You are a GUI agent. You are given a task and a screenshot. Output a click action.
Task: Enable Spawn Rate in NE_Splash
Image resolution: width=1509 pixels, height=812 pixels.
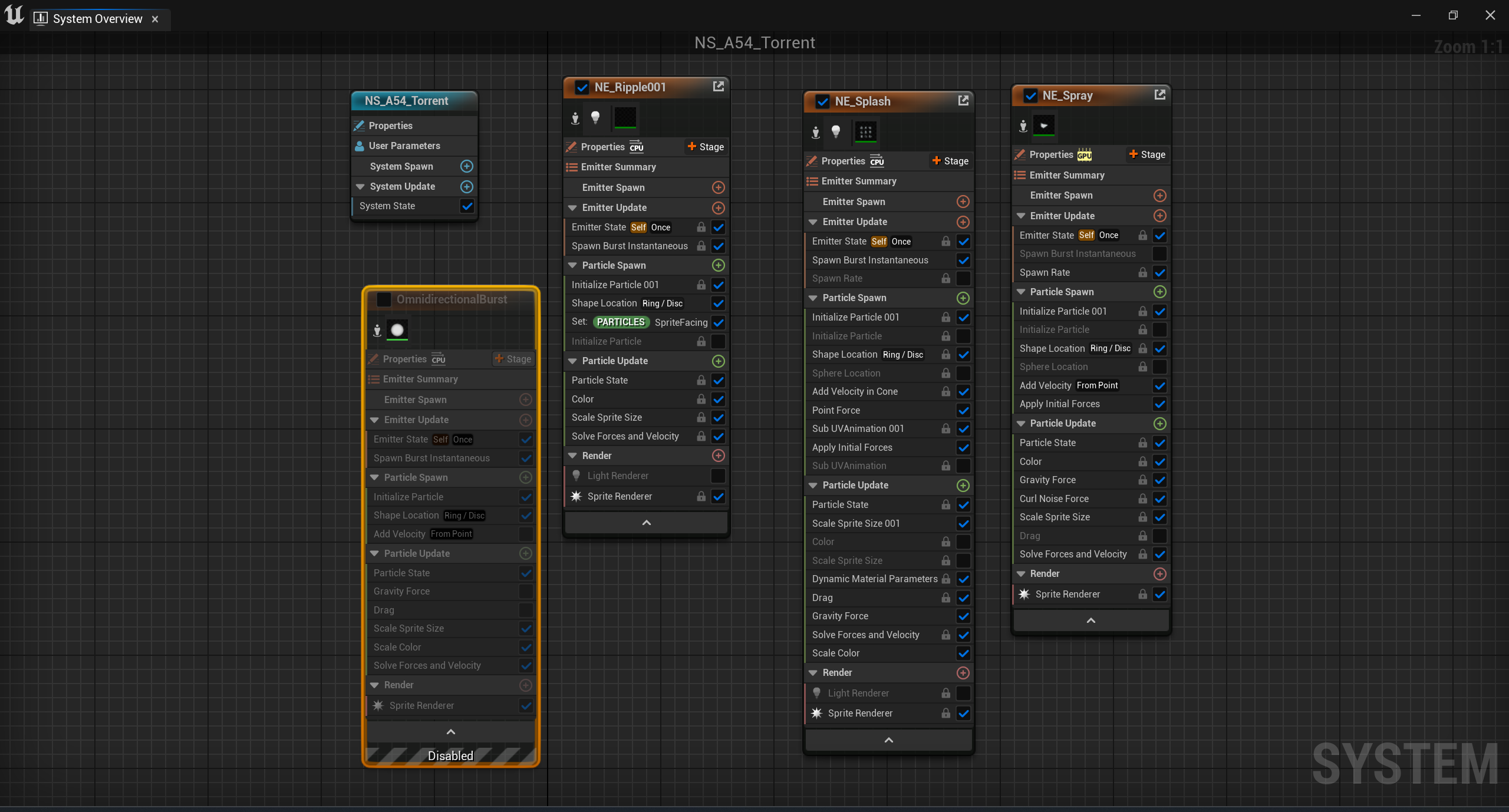click(x=963, y=278)
